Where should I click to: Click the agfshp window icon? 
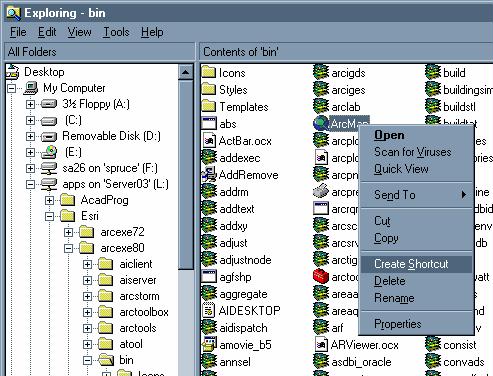pos(209,276)
